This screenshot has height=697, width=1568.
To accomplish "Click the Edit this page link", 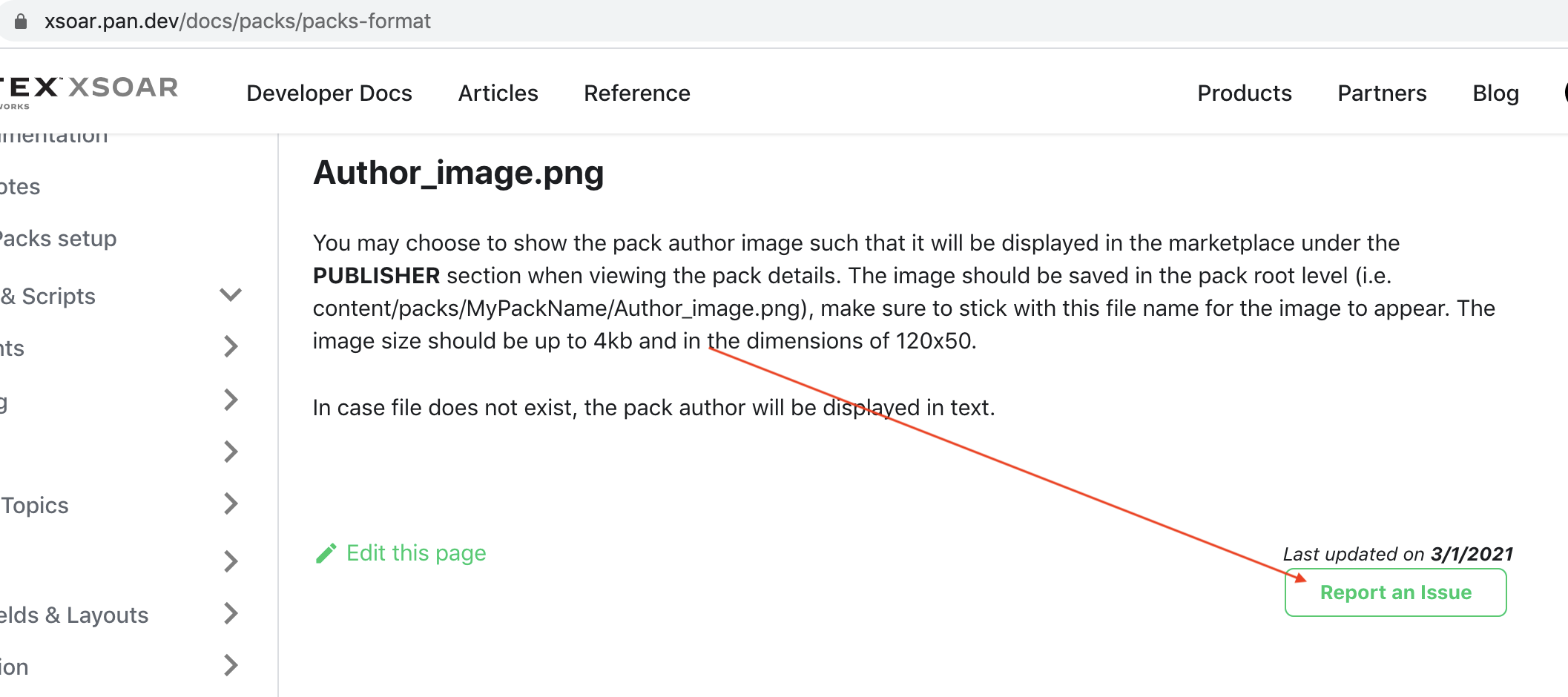I will pyautogui.click(x=416, y=553).
